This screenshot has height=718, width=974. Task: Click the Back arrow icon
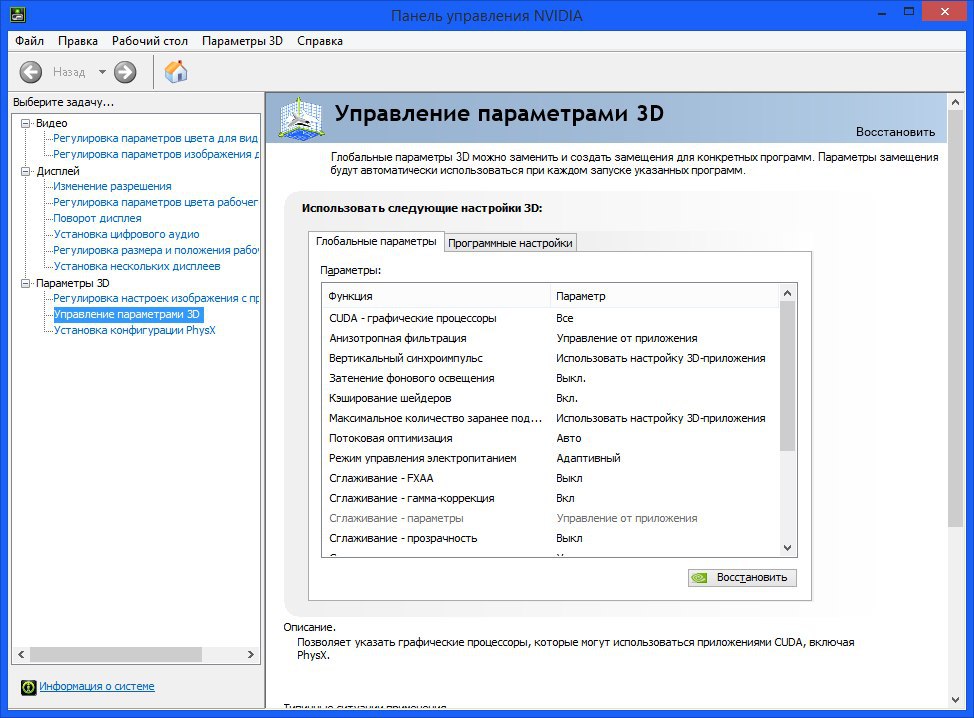[x=30, y=72]
